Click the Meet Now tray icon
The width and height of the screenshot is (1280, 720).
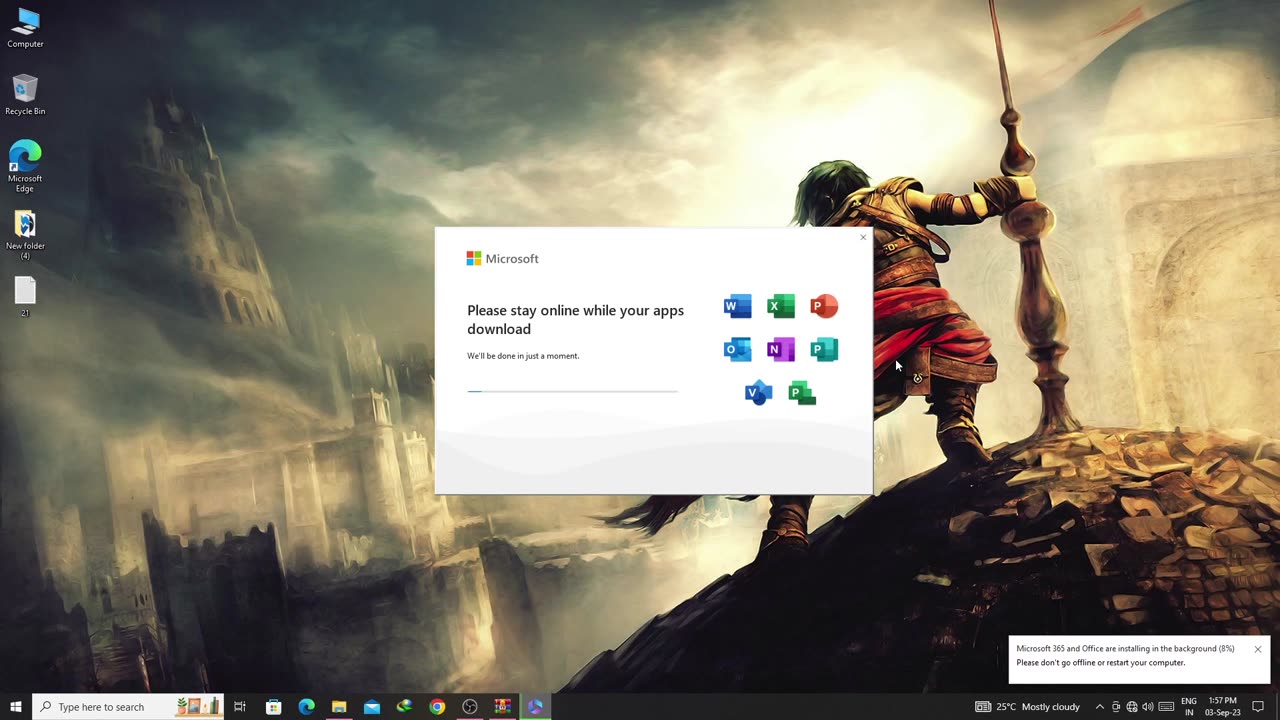pyautogui.click(x=1116, y=707)
